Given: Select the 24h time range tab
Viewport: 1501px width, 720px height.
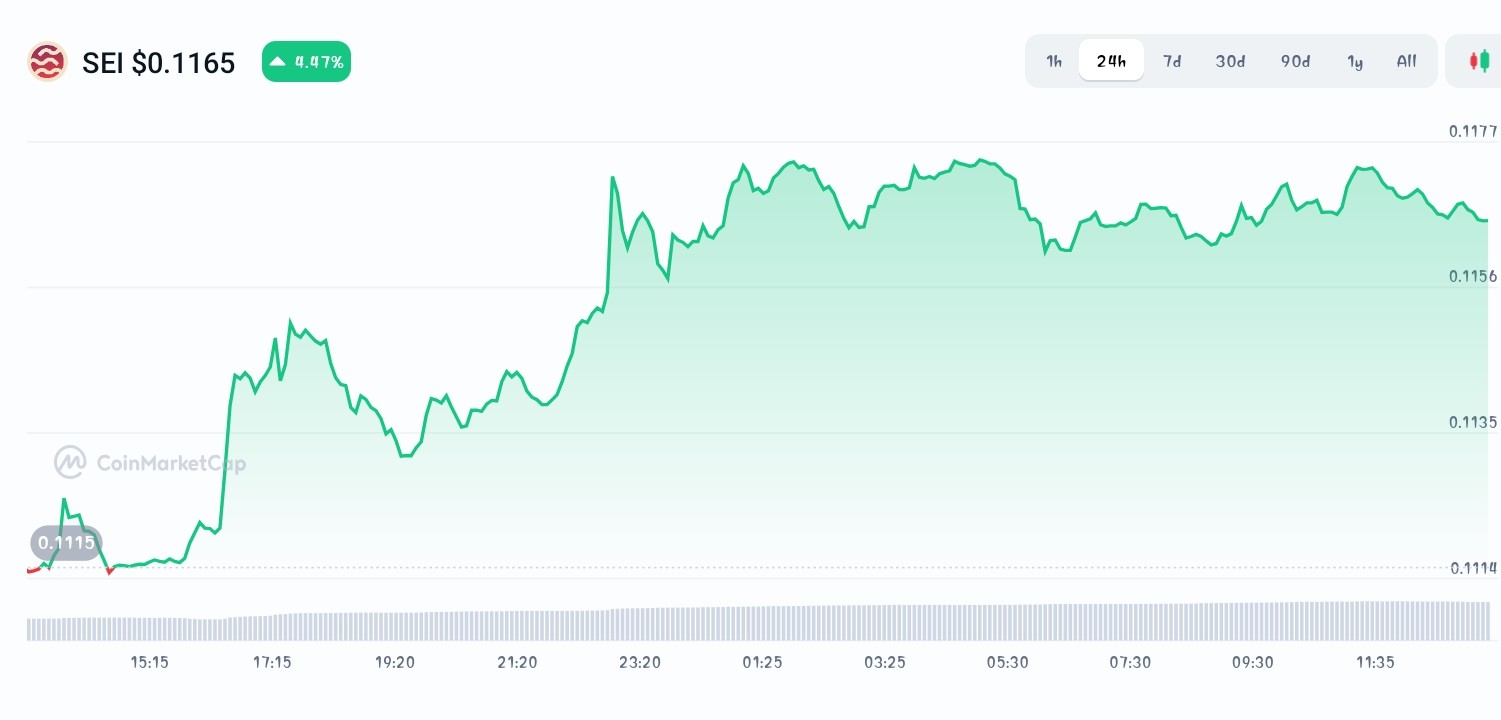Looking at the screenshot, I should tap(1111, 61).
